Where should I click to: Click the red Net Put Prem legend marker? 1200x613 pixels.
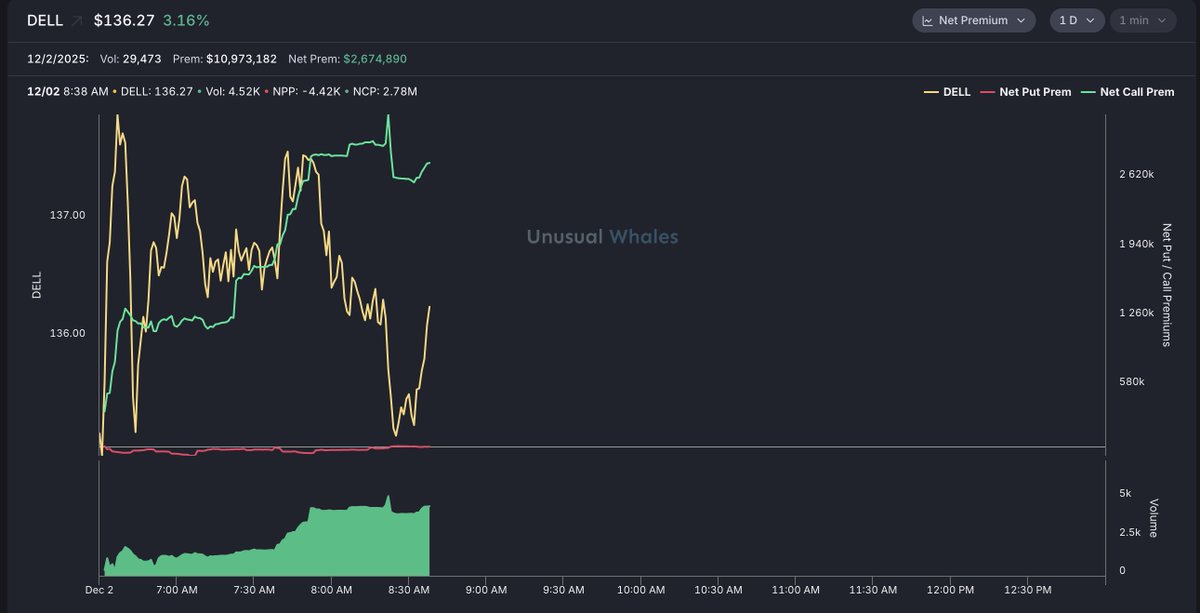pyautogui.click(x=987, y=92)
